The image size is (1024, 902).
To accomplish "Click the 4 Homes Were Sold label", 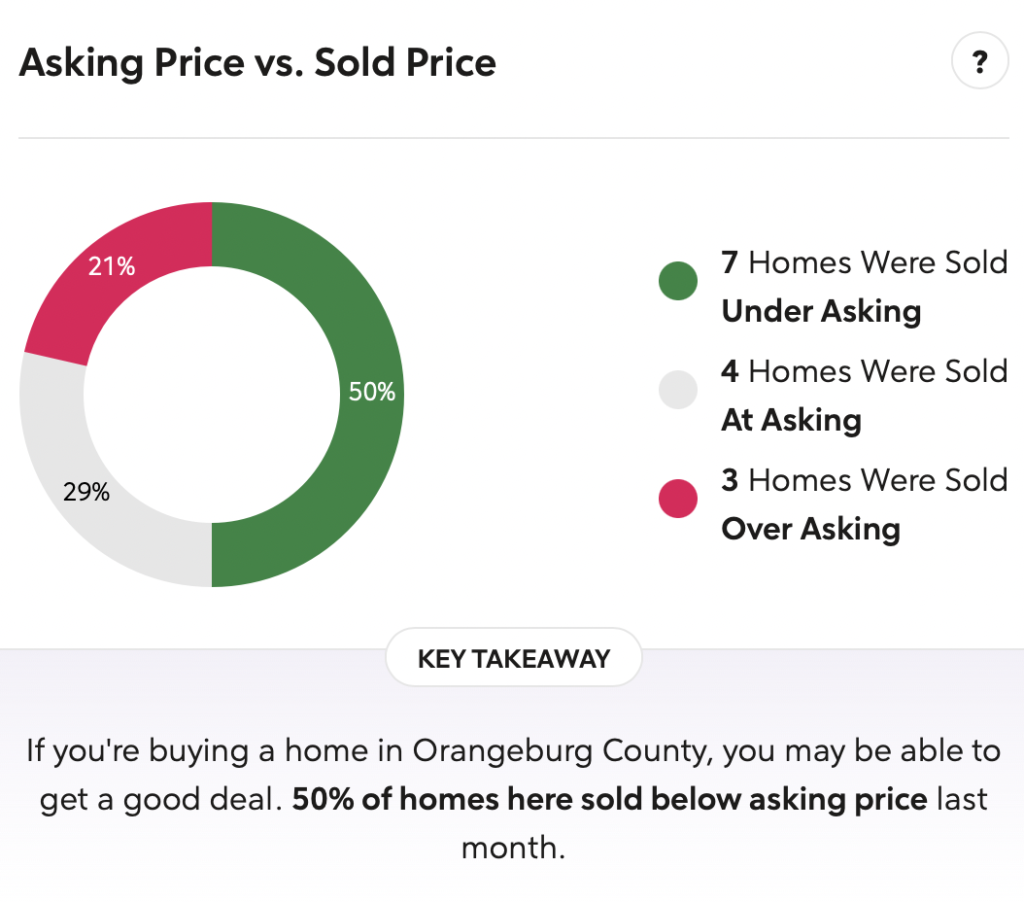I will tap(865, 372).
